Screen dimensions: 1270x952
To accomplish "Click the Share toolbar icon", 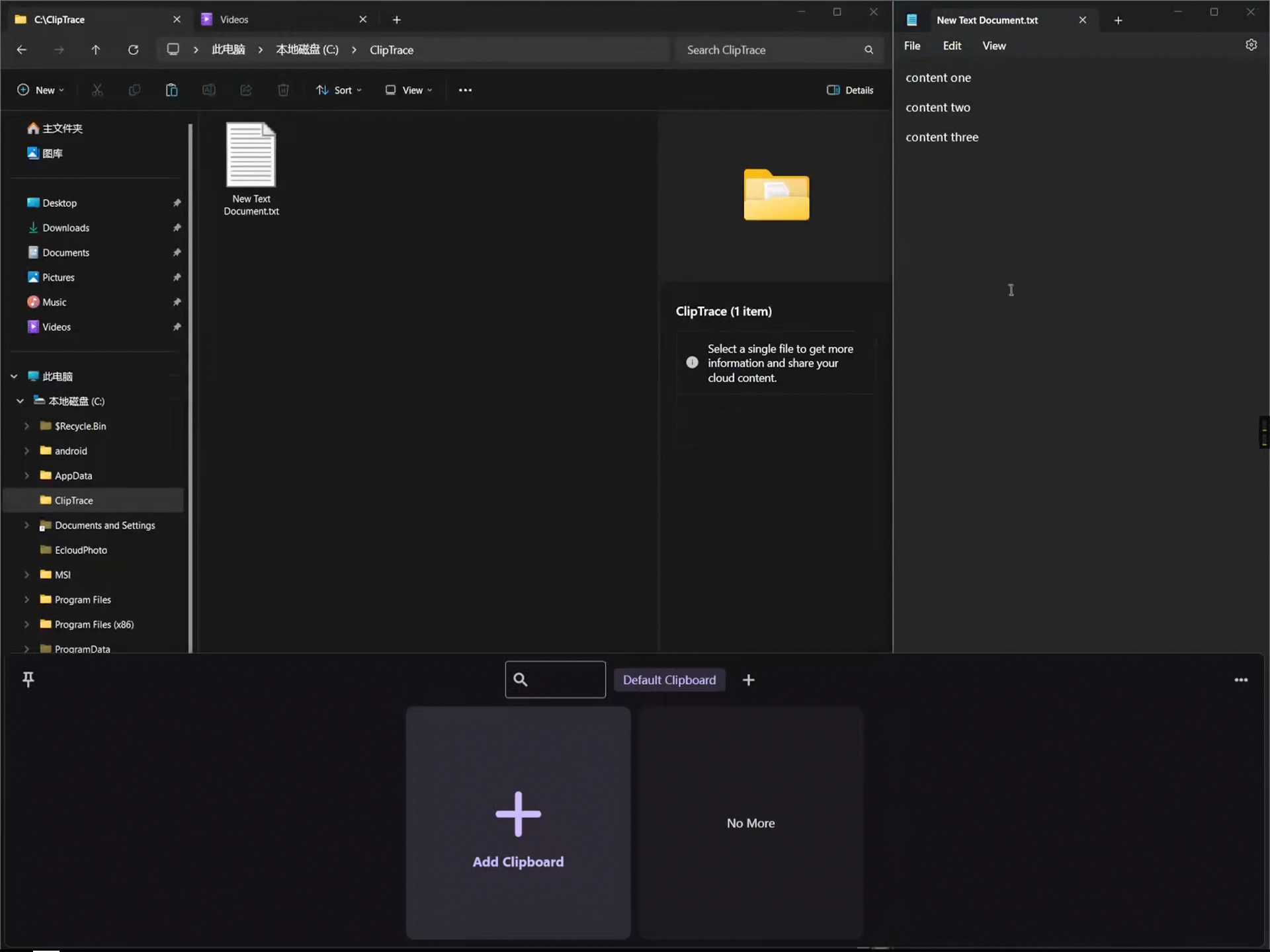I will coord(246,90).
